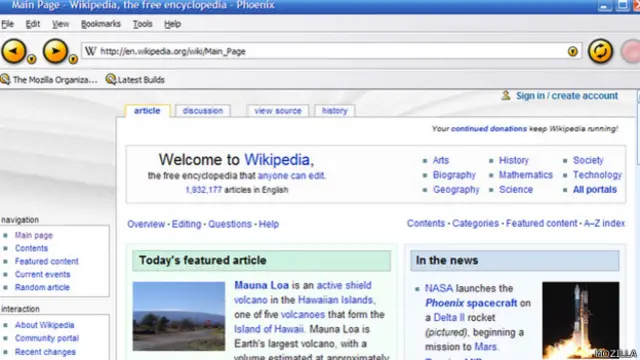Viewport: 640px width, 360px height.
Task: Open the Help menu
Action: [x=173, y=24]
